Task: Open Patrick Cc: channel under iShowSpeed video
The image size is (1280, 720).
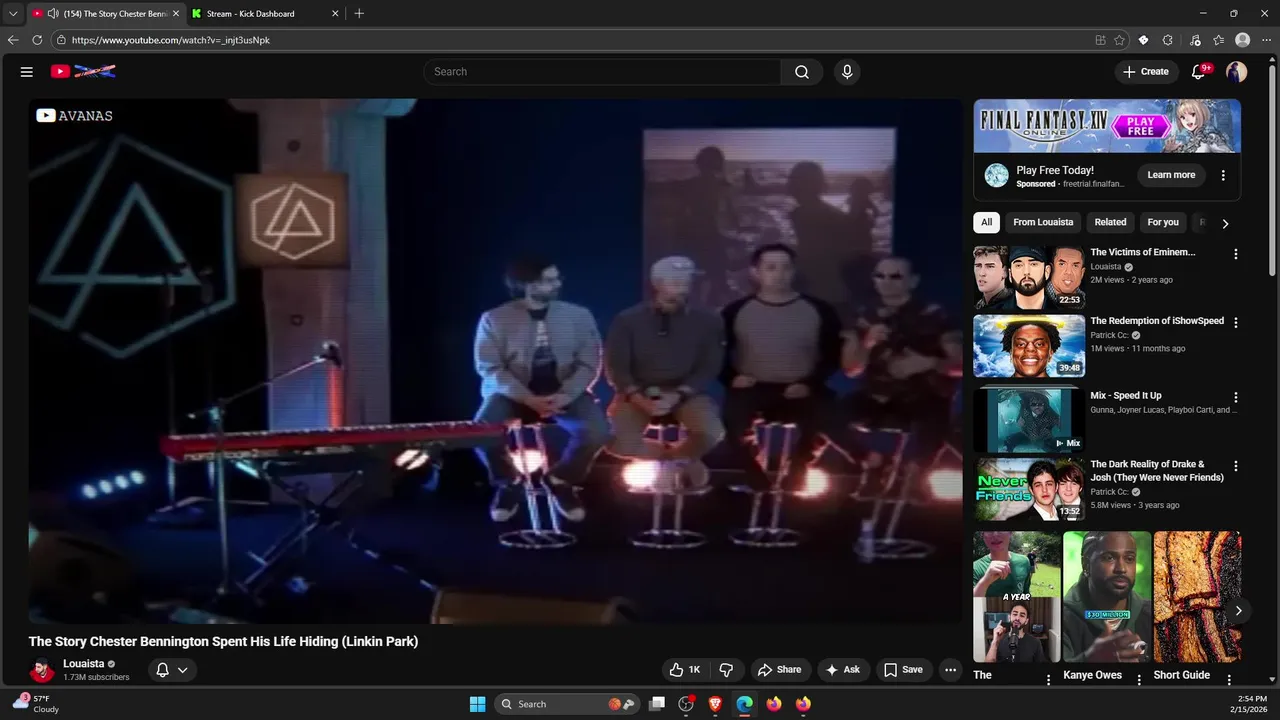Action: [x=1109, y=335]
